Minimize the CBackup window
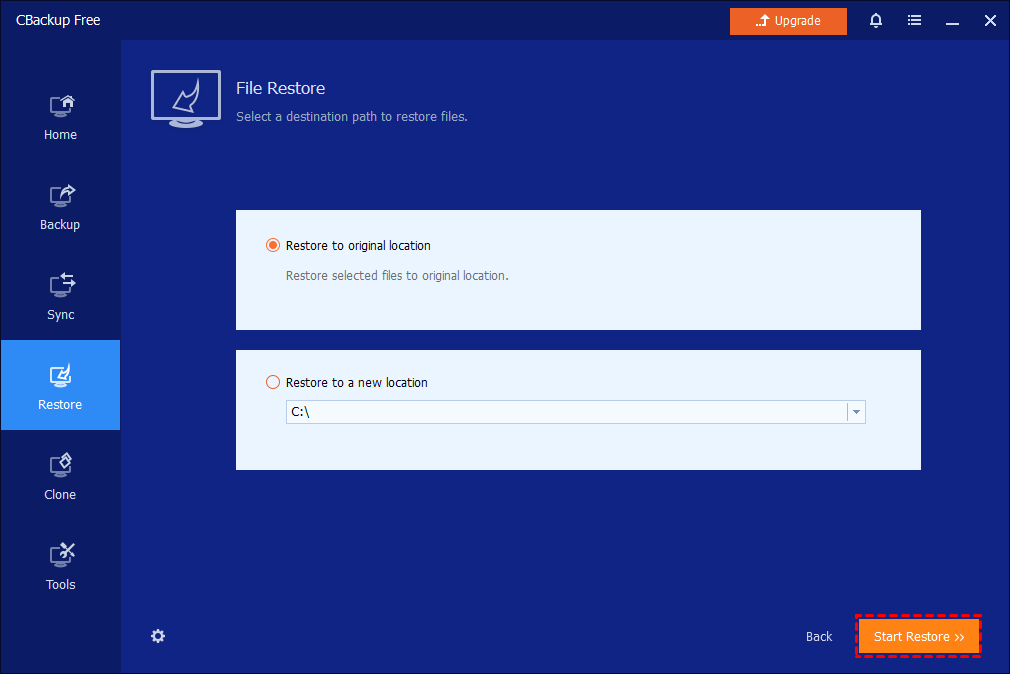Screen dimensions: 1010x674 (952, 21)
